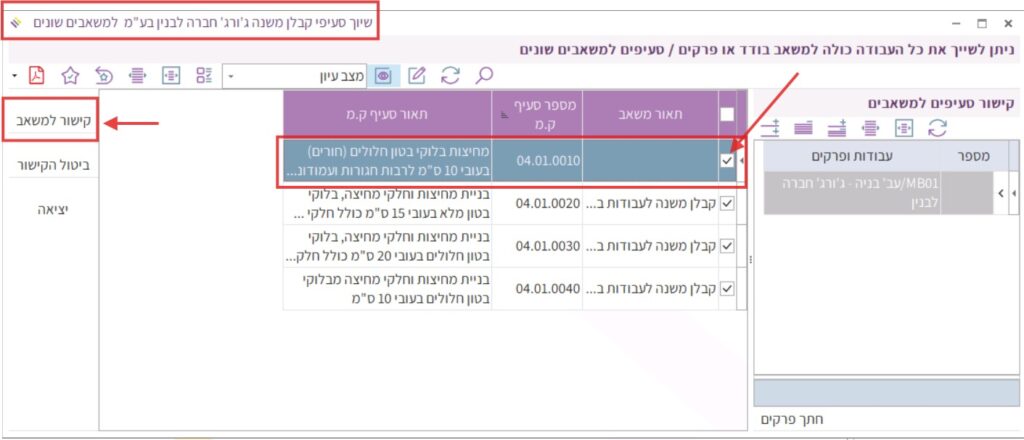The image size is (1024, 440).
Task: Open the small arrow dropdown beside the PDF icon
Action: (x=14, y=75)
